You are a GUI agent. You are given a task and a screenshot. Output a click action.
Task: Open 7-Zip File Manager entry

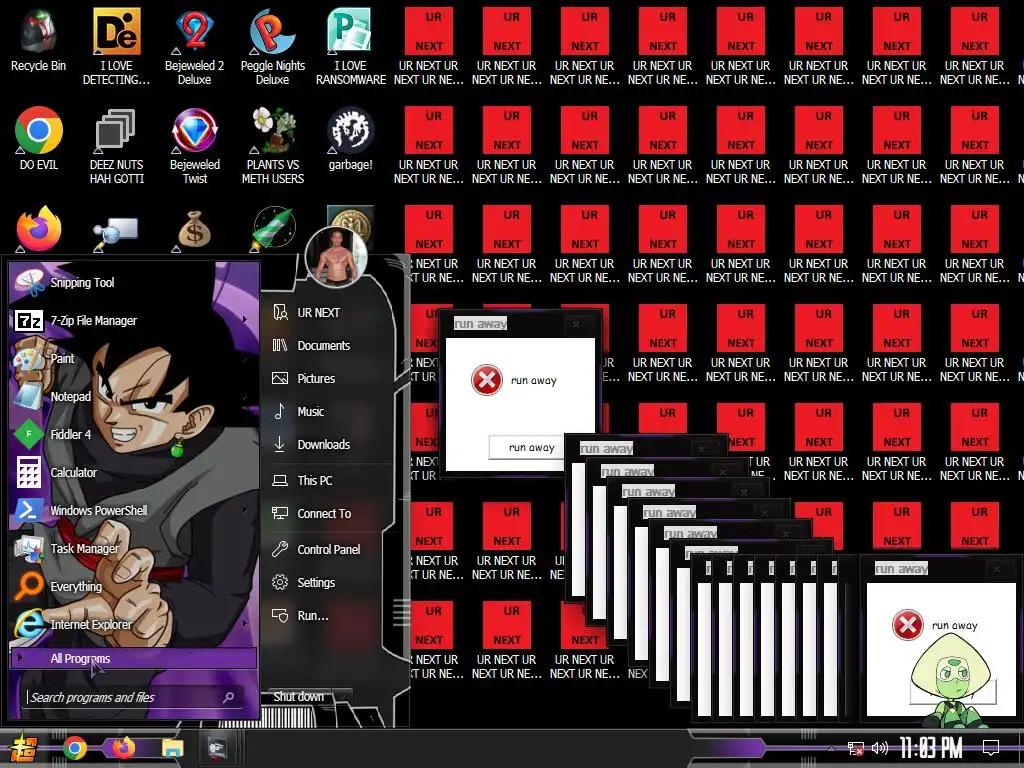(133, 321)
